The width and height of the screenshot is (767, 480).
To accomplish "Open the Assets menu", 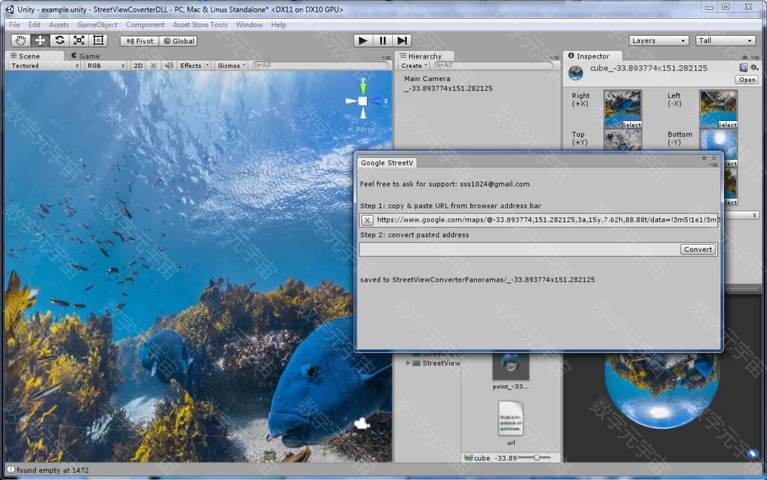I will (x=59, y=24).
